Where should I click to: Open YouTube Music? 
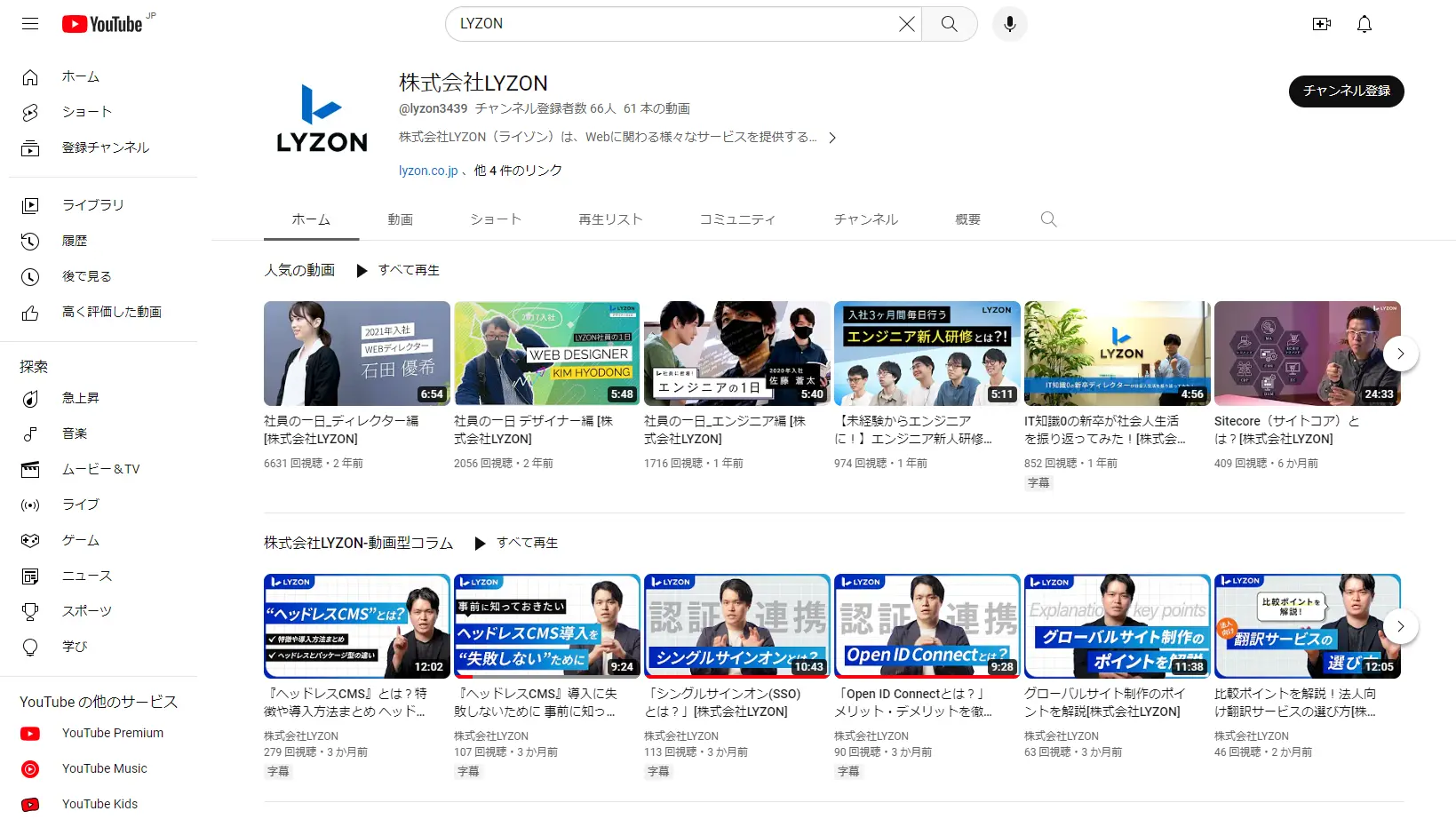(x=103, y=768)
